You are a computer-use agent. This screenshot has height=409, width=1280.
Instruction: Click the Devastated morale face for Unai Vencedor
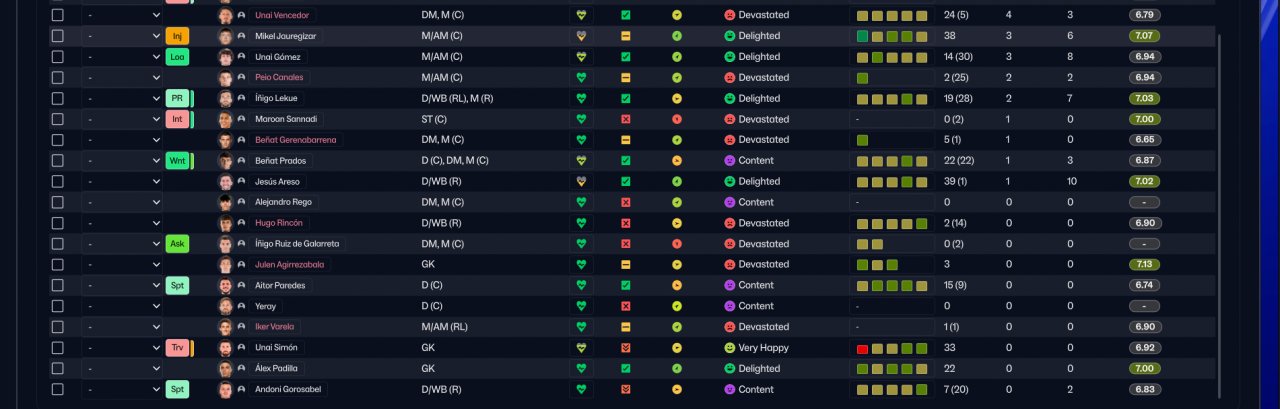click(x=730, y=15)
